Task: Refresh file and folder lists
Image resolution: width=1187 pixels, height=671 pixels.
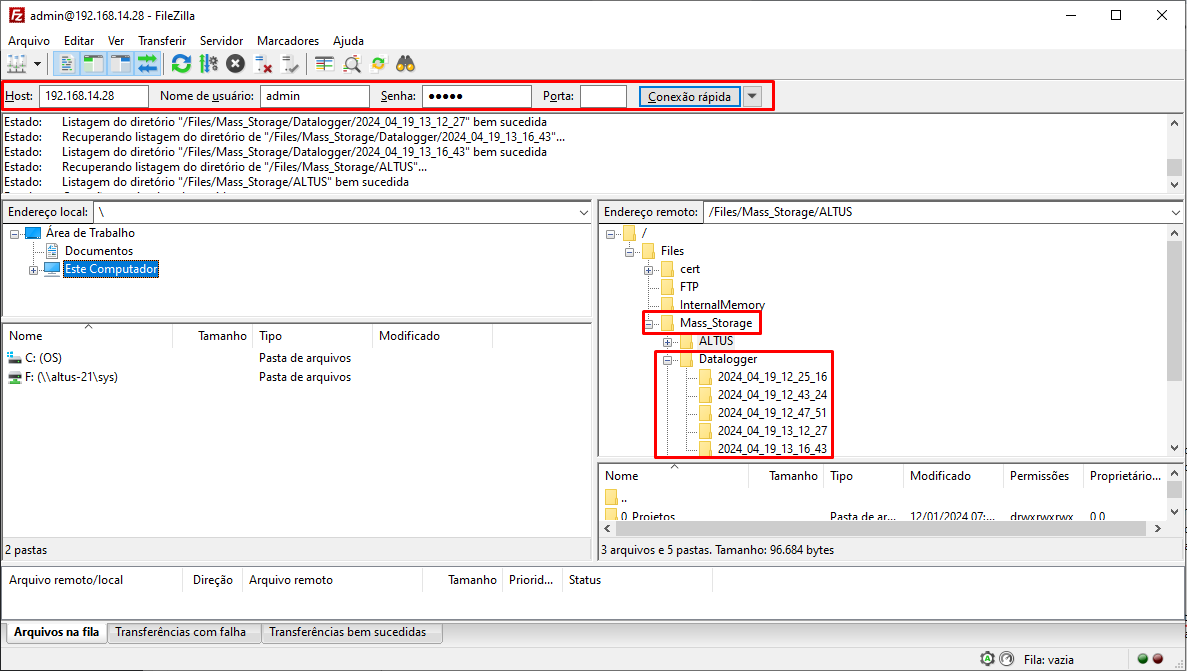Action: [181, 64]
